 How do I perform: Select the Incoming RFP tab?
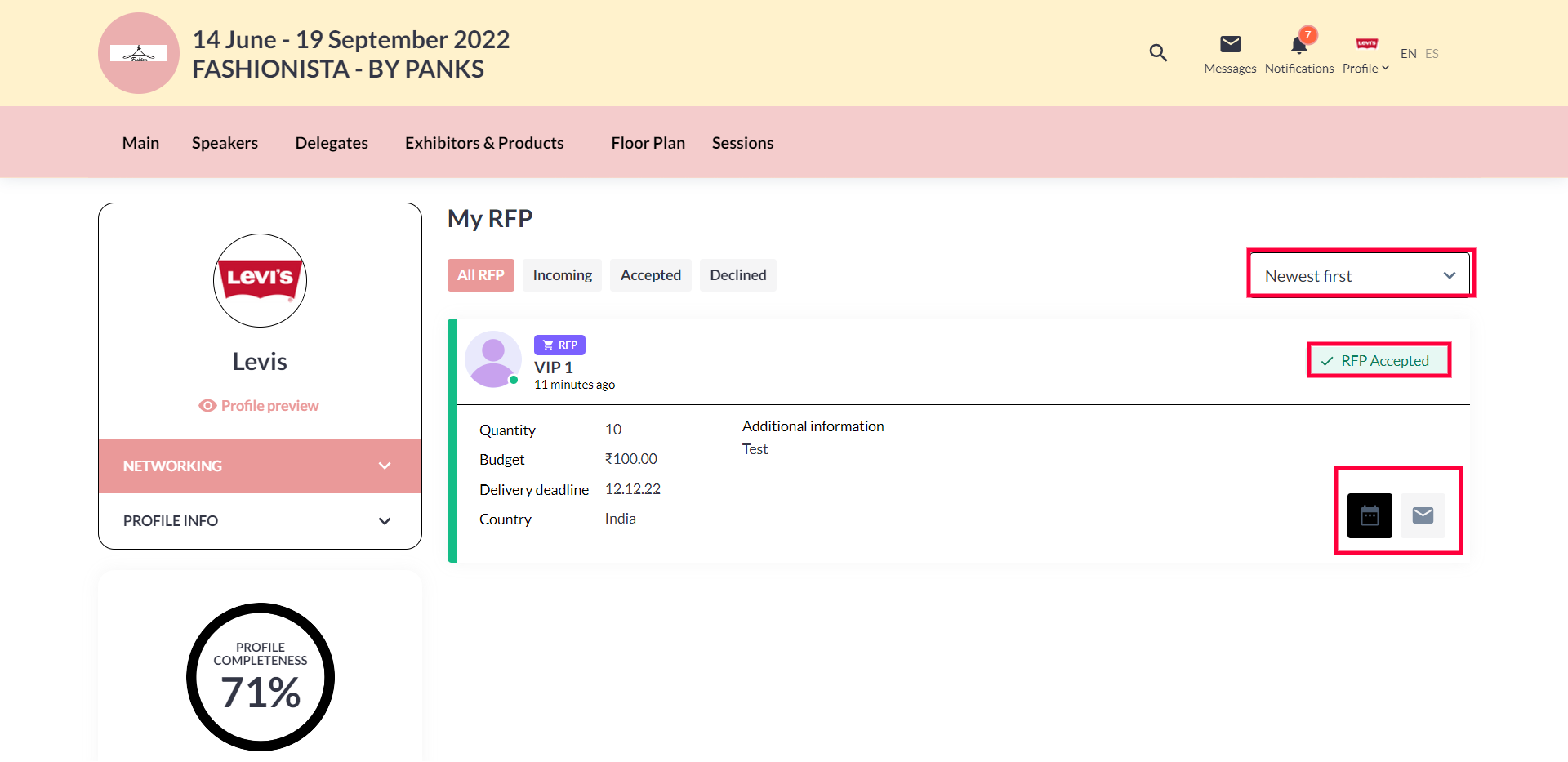pyautogui.click(x=562, y=275)
